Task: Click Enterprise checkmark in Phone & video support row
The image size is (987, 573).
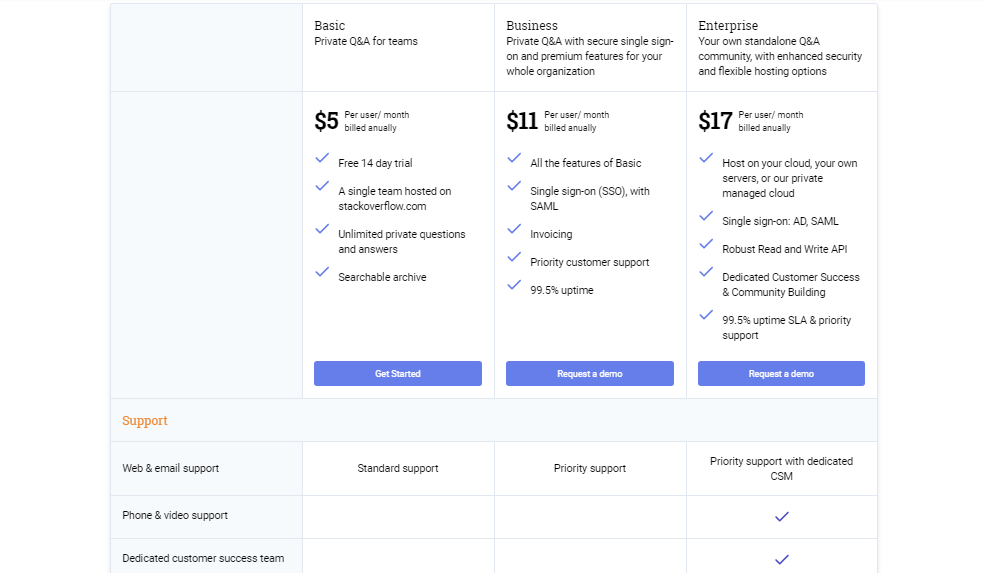Action: click(x=782, y=517)
